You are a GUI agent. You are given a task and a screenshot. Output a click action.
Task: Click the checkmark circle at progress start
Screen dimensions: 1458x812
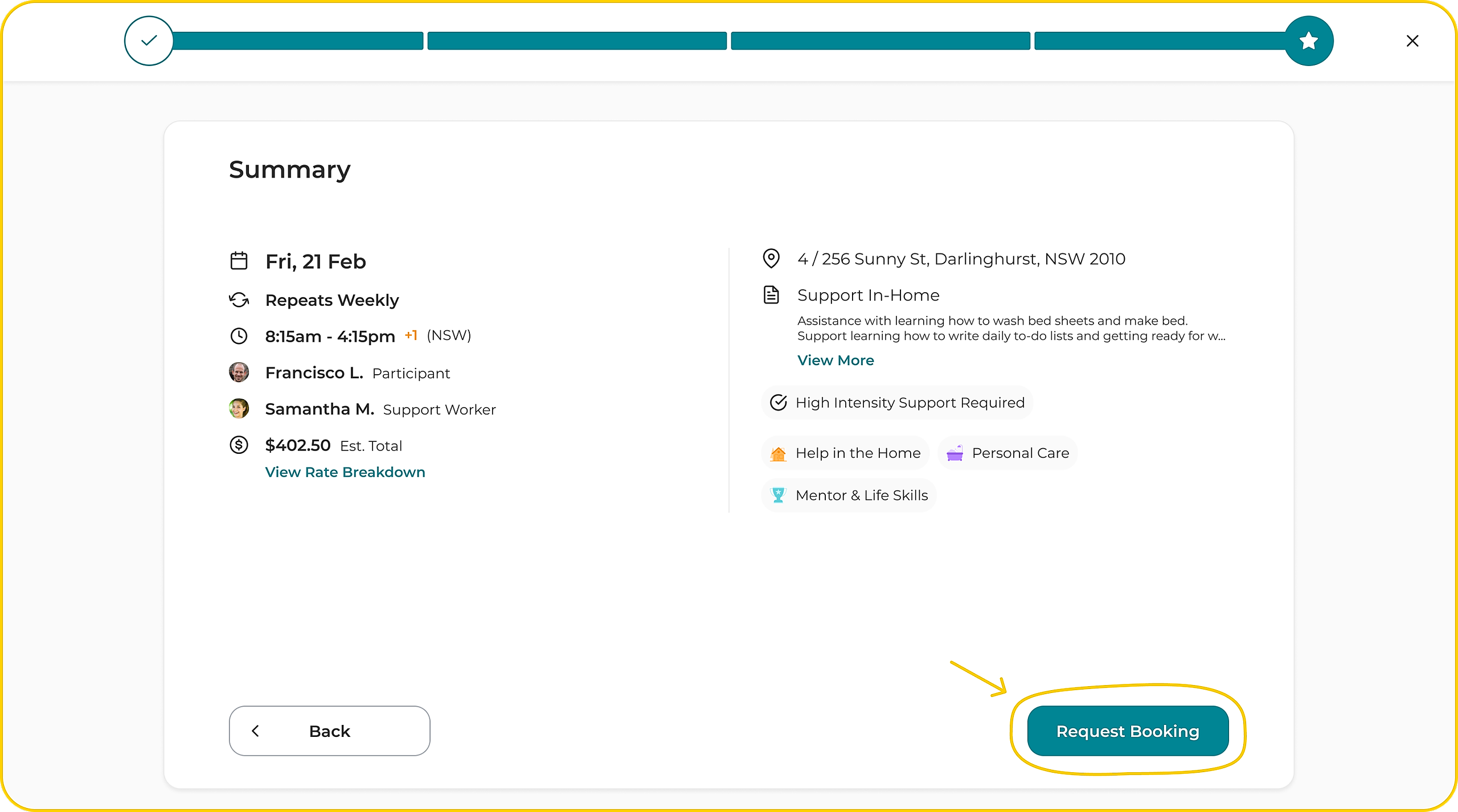click(149, 41)
